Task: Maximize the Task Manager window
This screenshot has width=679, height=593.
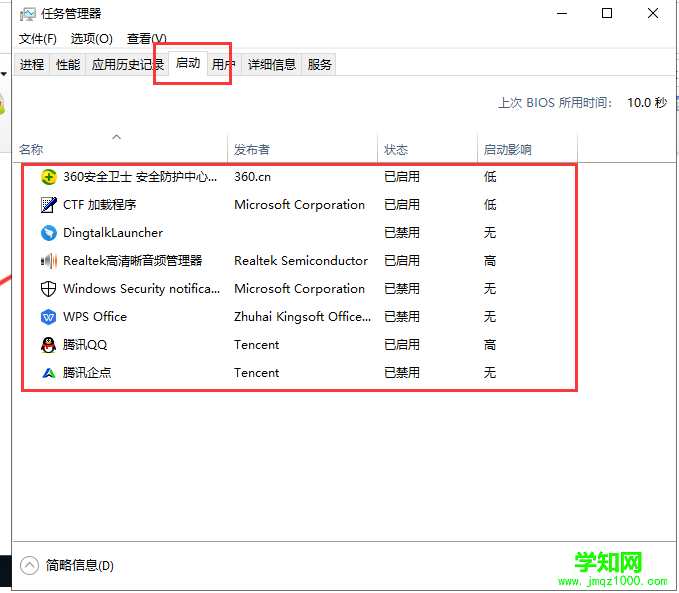Action: [607, 13]
